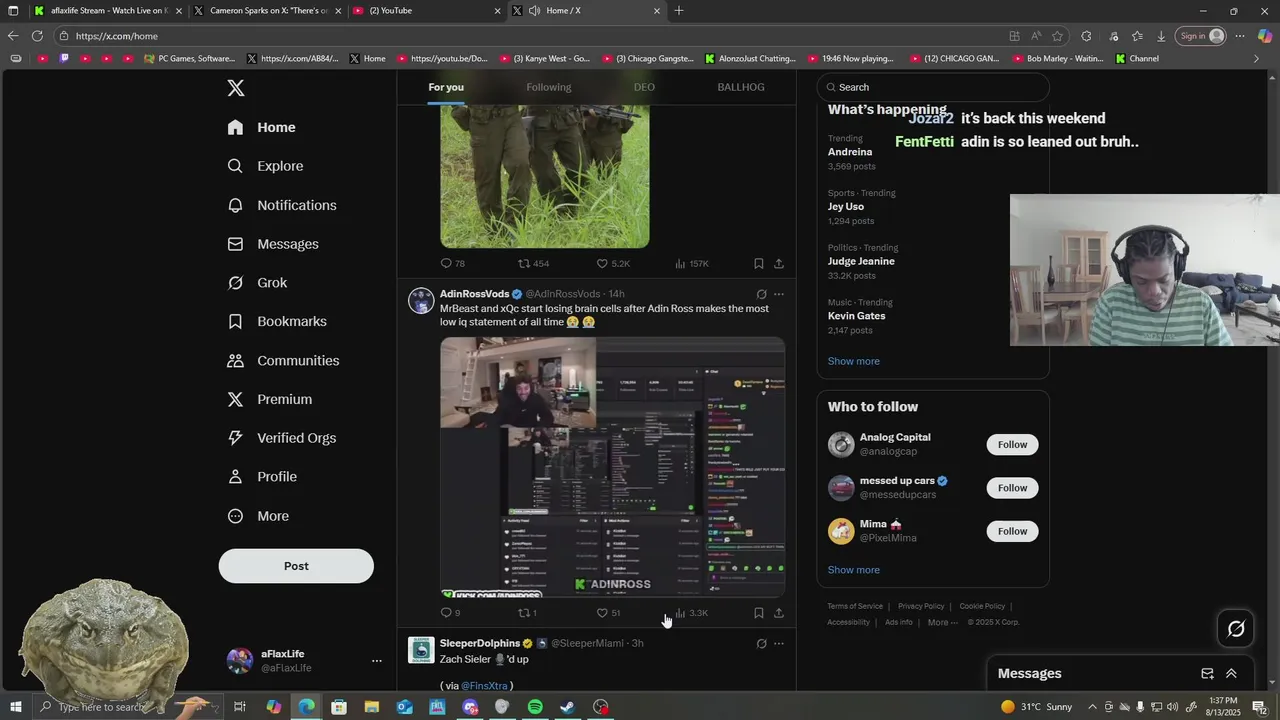The width and height of the screenshot is (1280, 720).
Task: Open Steam from the taskbar
Action: (x=568, y=707)
